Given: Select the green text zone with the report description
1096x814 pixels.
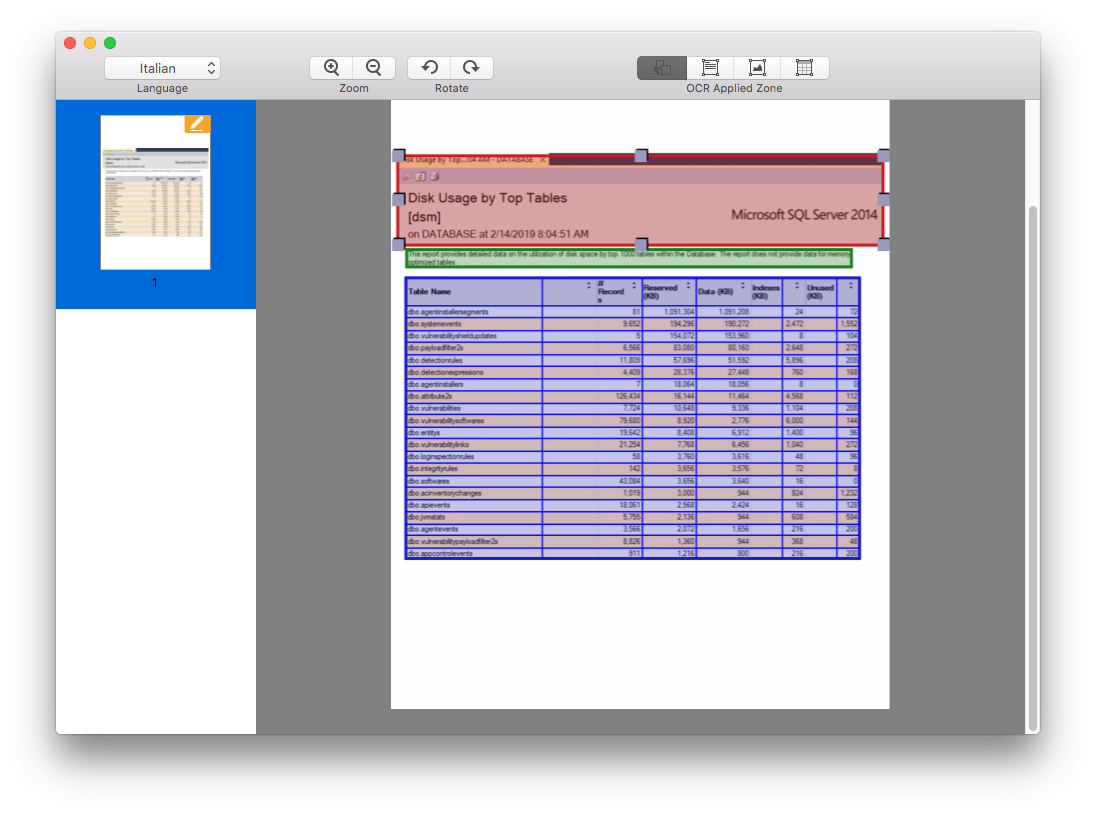Looking at the screenshot, I should [628, 258].
